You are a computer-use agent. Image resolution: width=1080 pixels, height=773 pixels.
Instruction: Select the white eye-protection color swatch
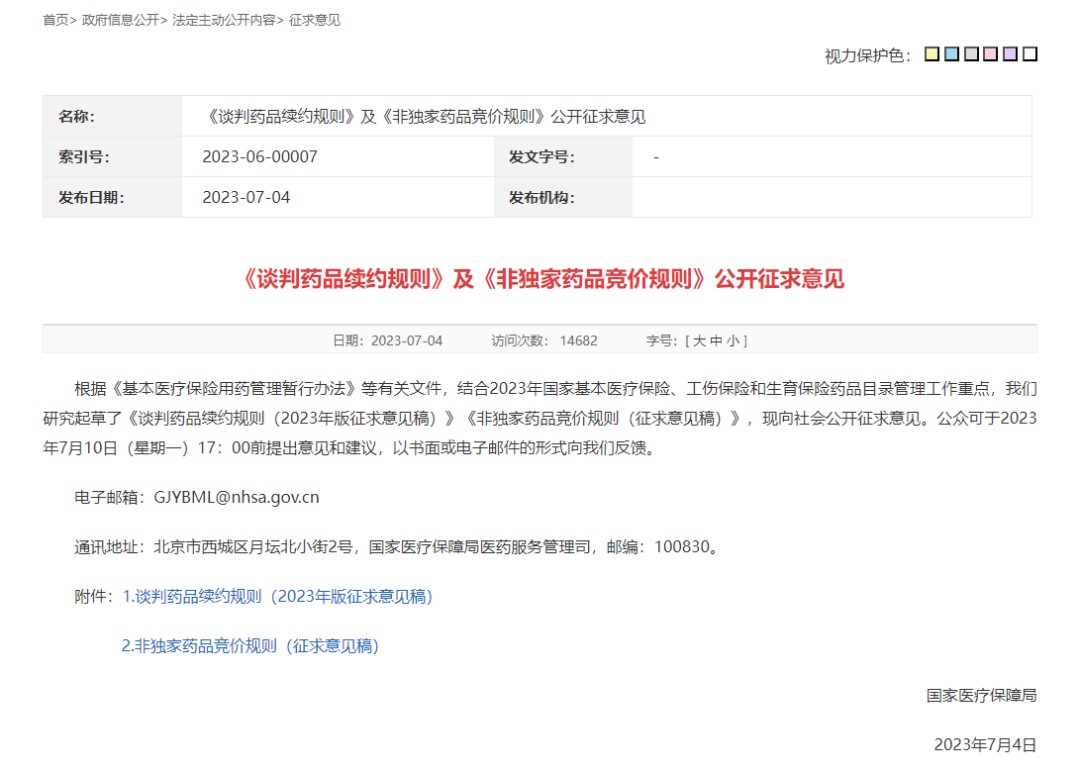tap(1030, 55)
